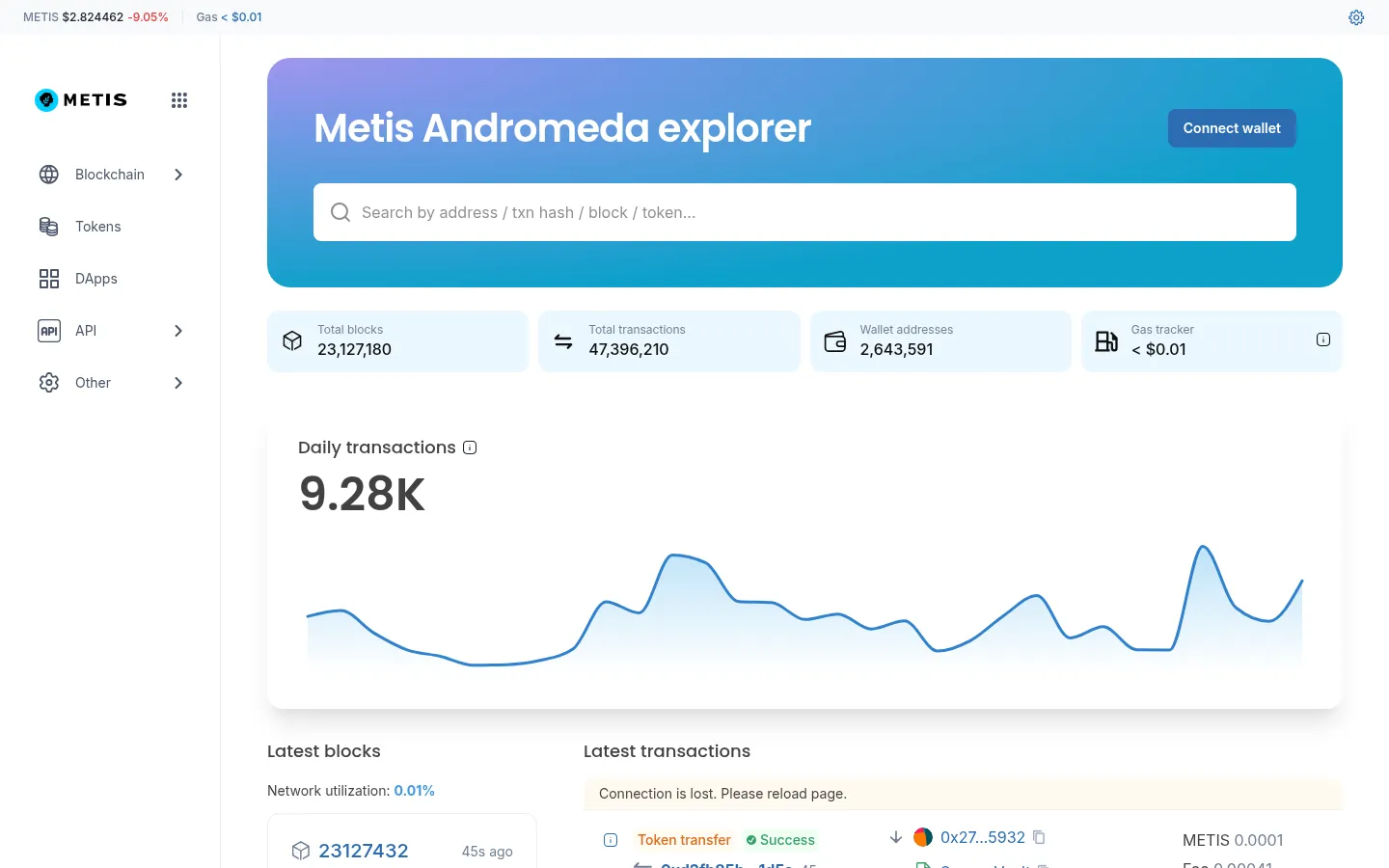Expand the Blockchain menu chevron
The height and width of the screenshot is (868, 1389).
point(178,175)
